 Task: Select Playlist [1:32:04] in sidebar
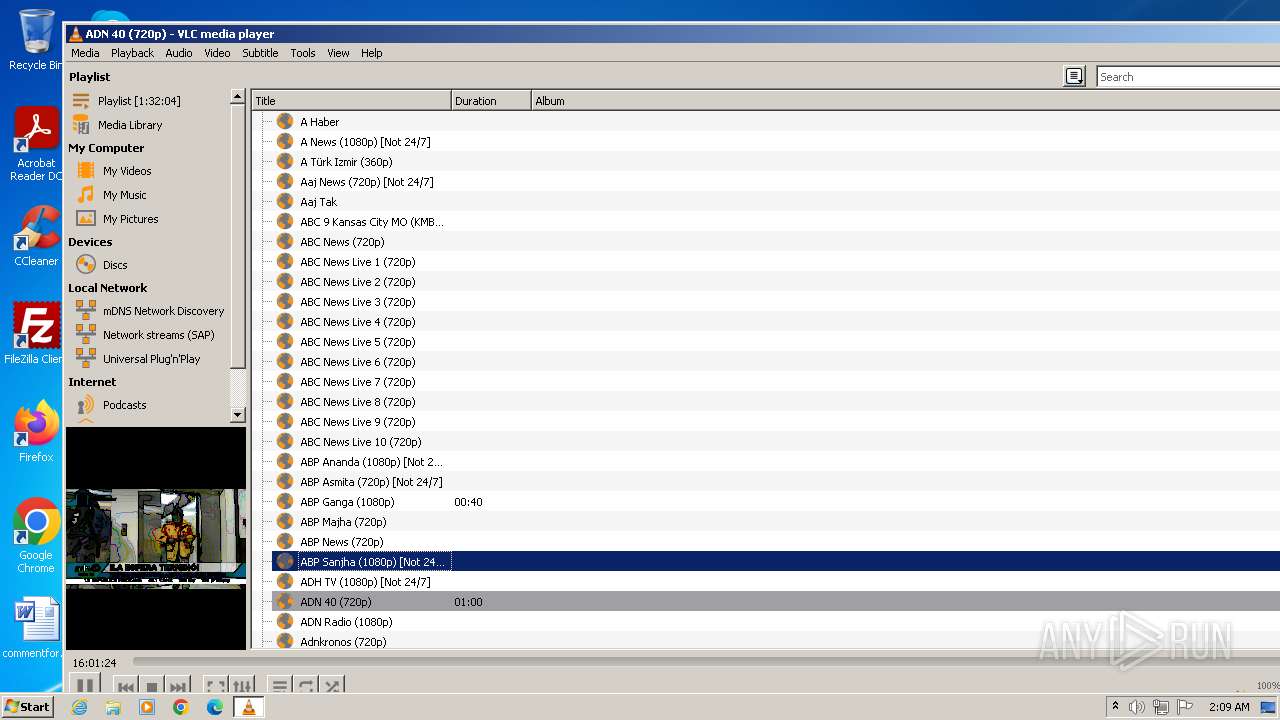139,101
